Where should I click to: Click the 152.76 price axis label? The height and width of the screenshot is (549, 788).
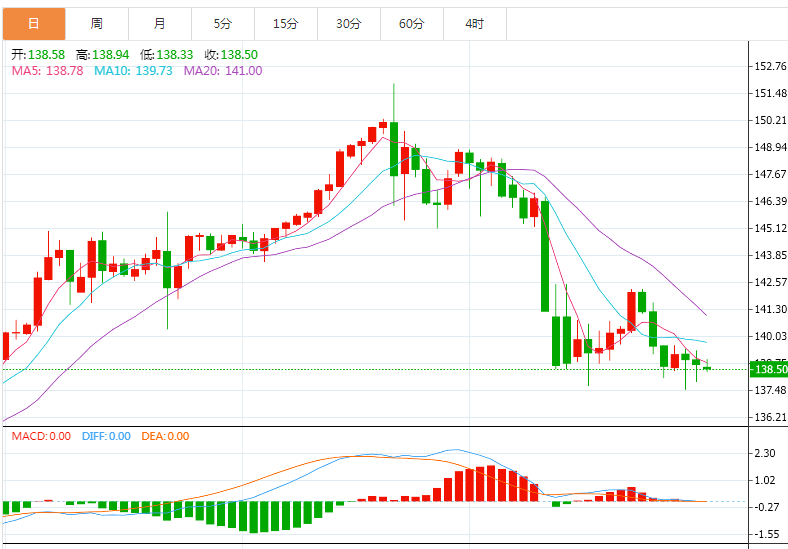(770, 66)
